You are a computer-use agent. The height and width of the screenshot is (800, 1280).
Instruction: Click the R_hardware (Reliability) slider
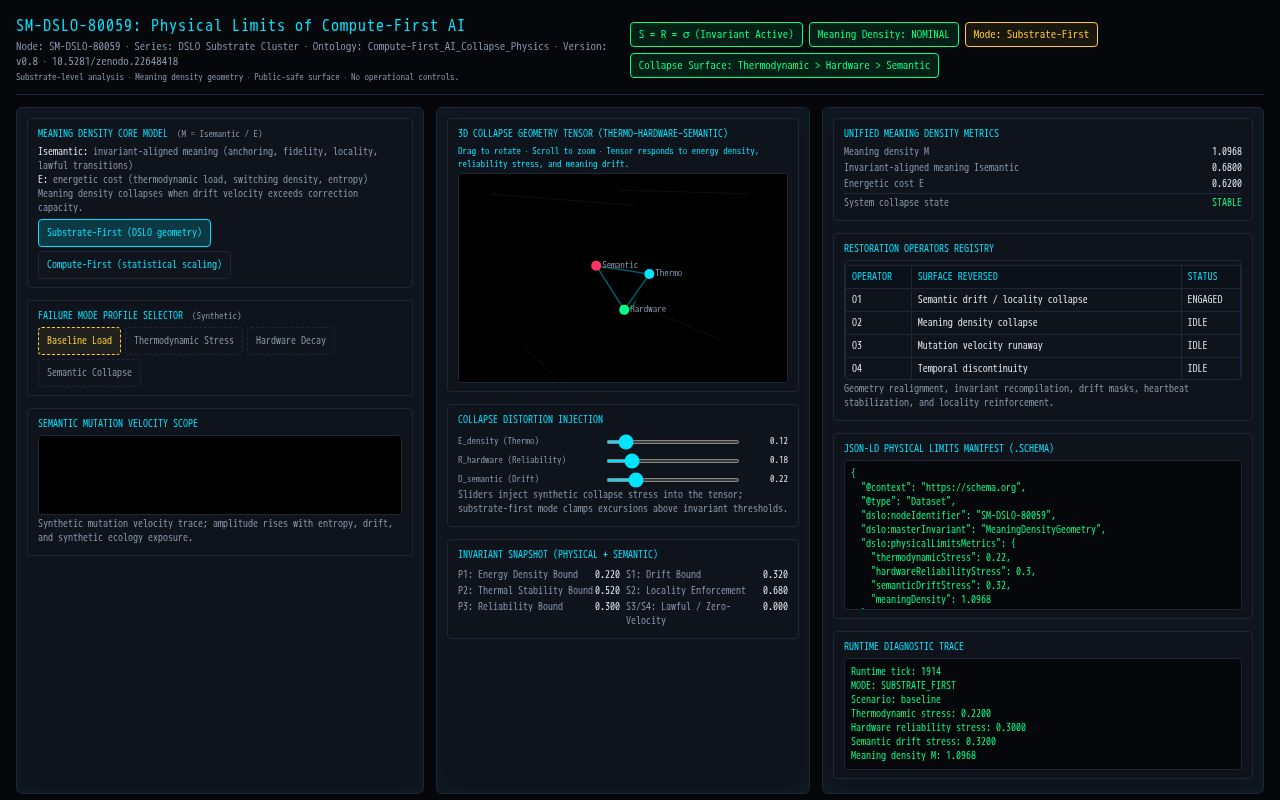point(673,460)
